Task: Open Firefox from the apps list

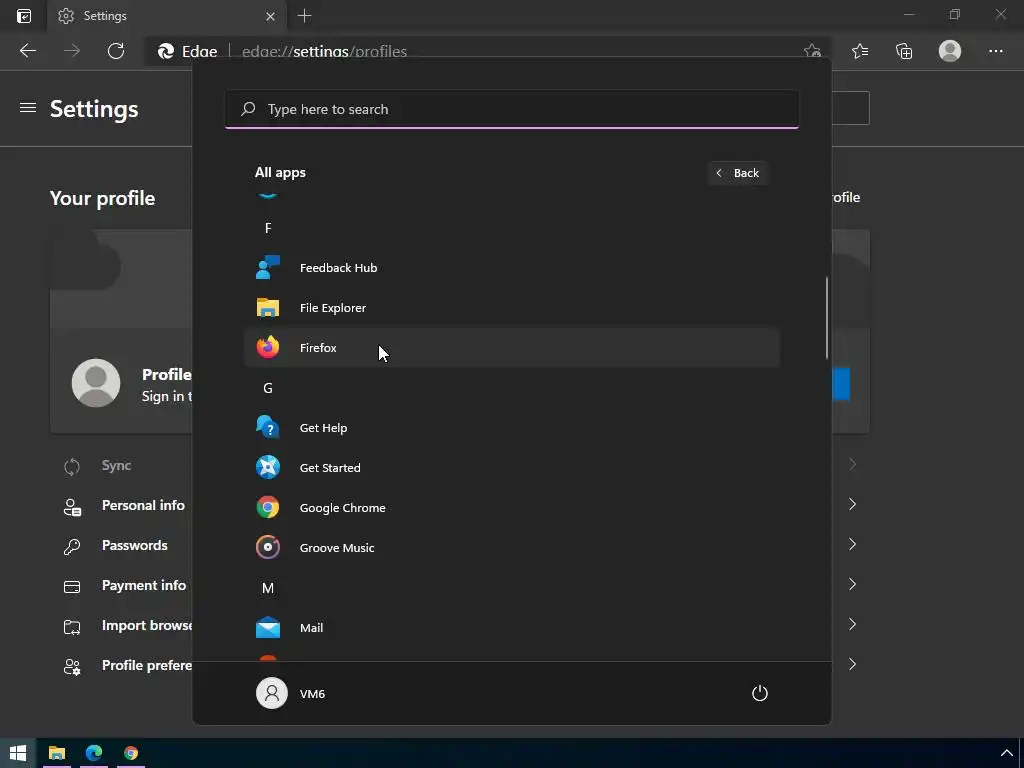Action: tap(512, 347)
